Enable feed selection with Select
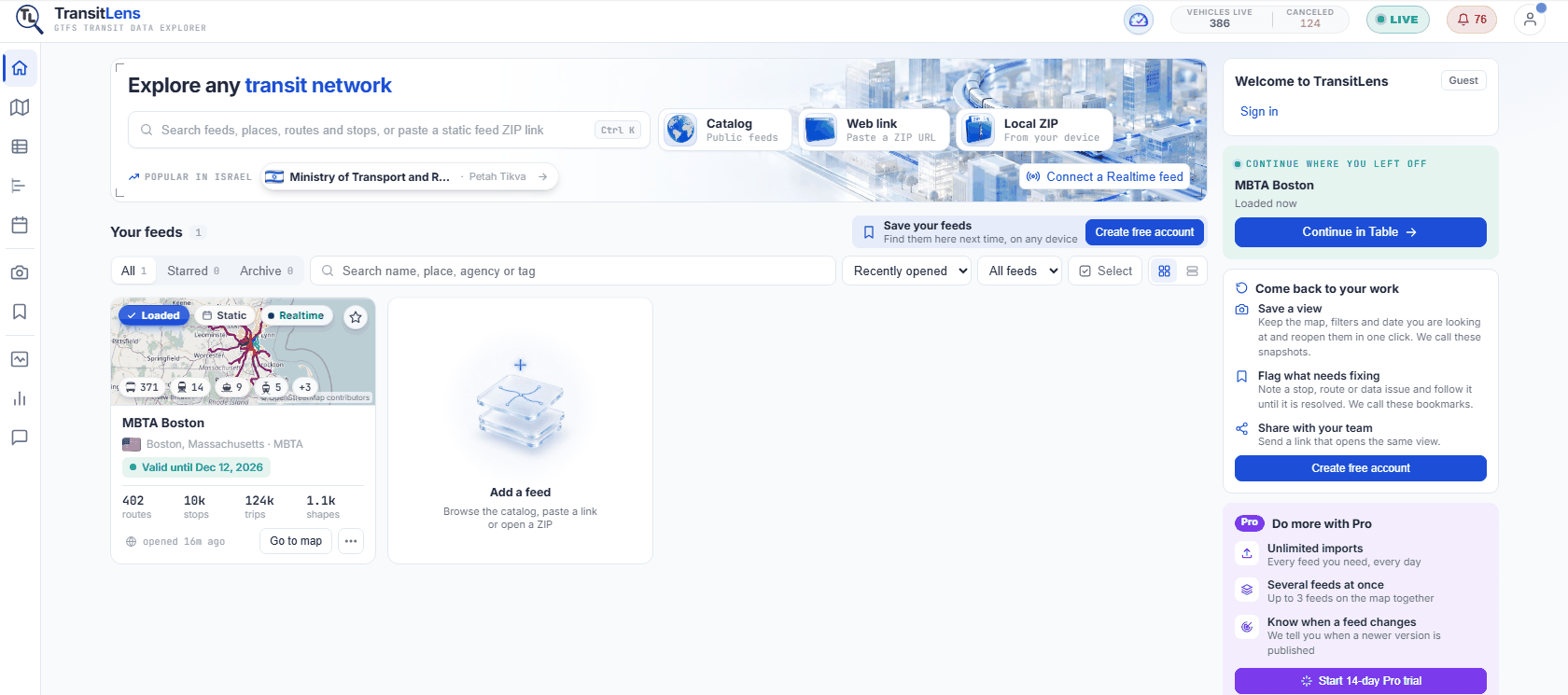 (x=1105, y=271)
